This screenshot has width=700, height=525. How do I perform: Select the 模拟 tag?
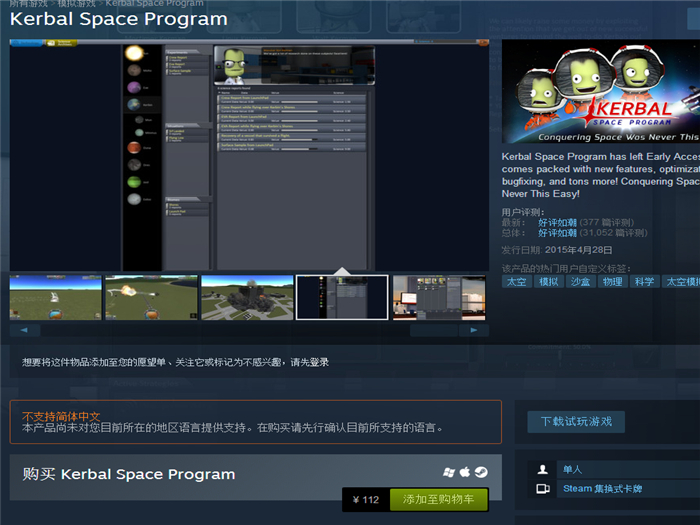(549, 282)
